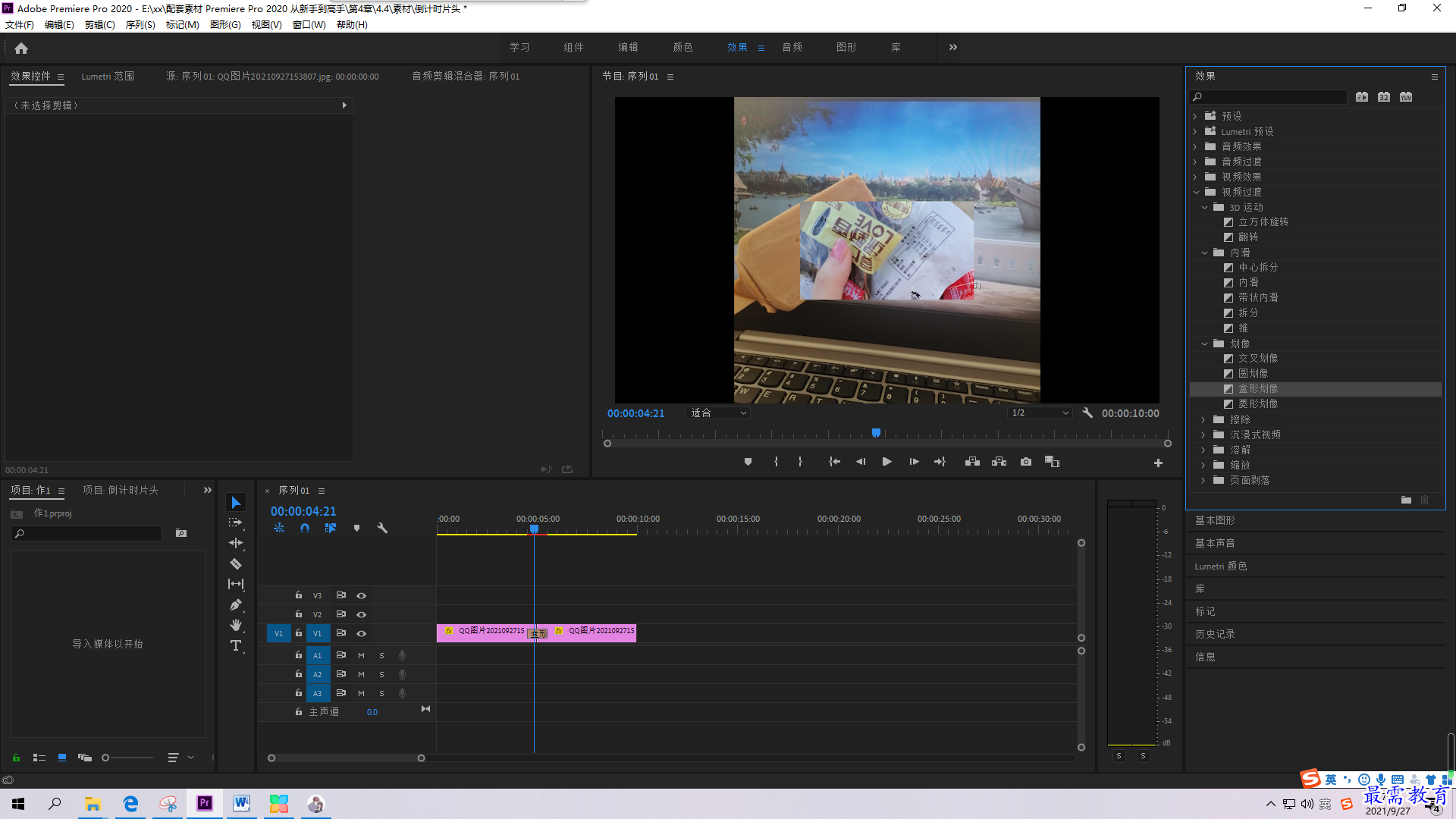The image size is (1456, 819).
Task: Toggle V1 track output eye
Action: [x=362, y=634]
